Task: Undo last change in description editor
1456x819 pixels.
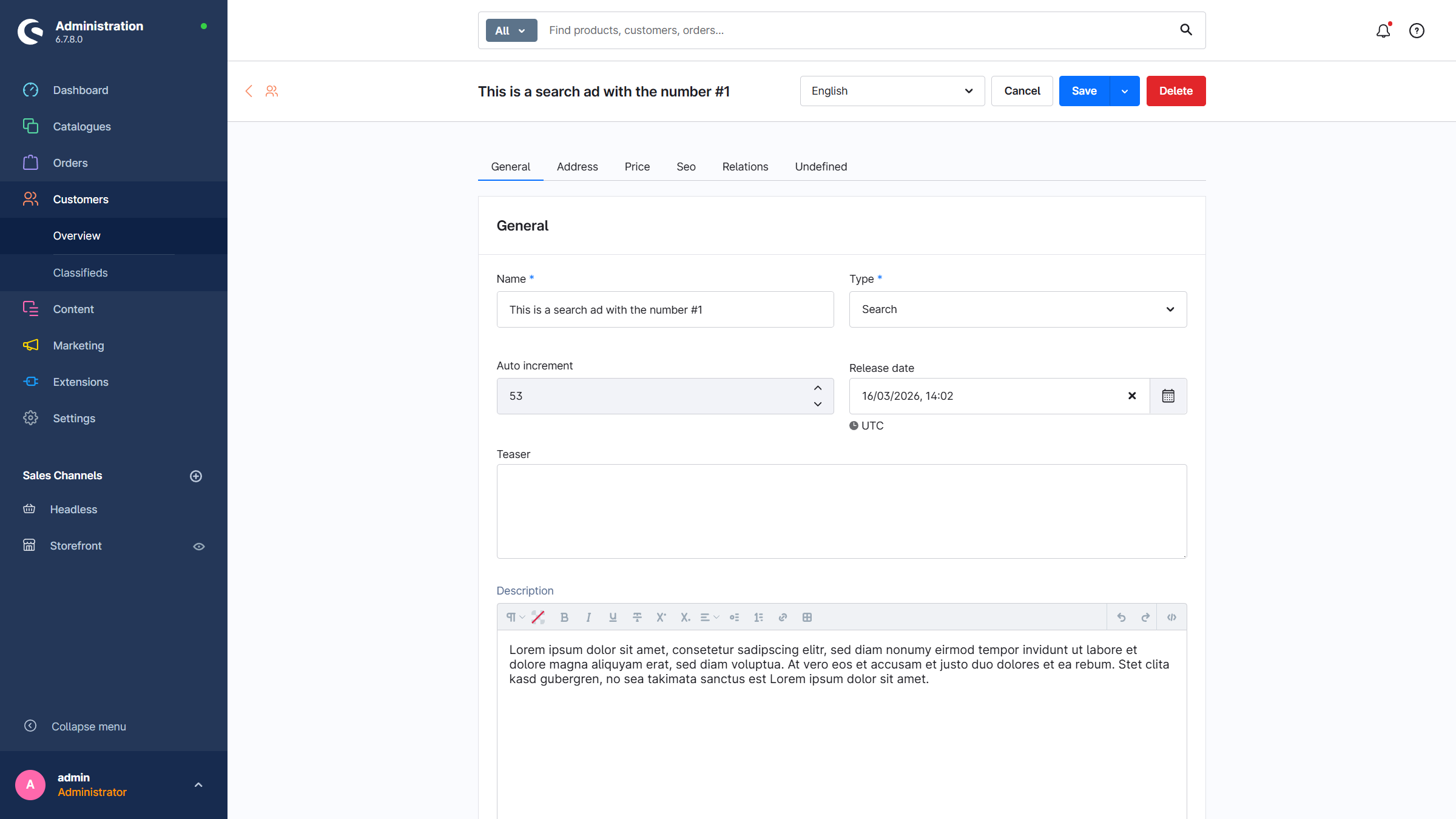Action: click(1121, 617)
